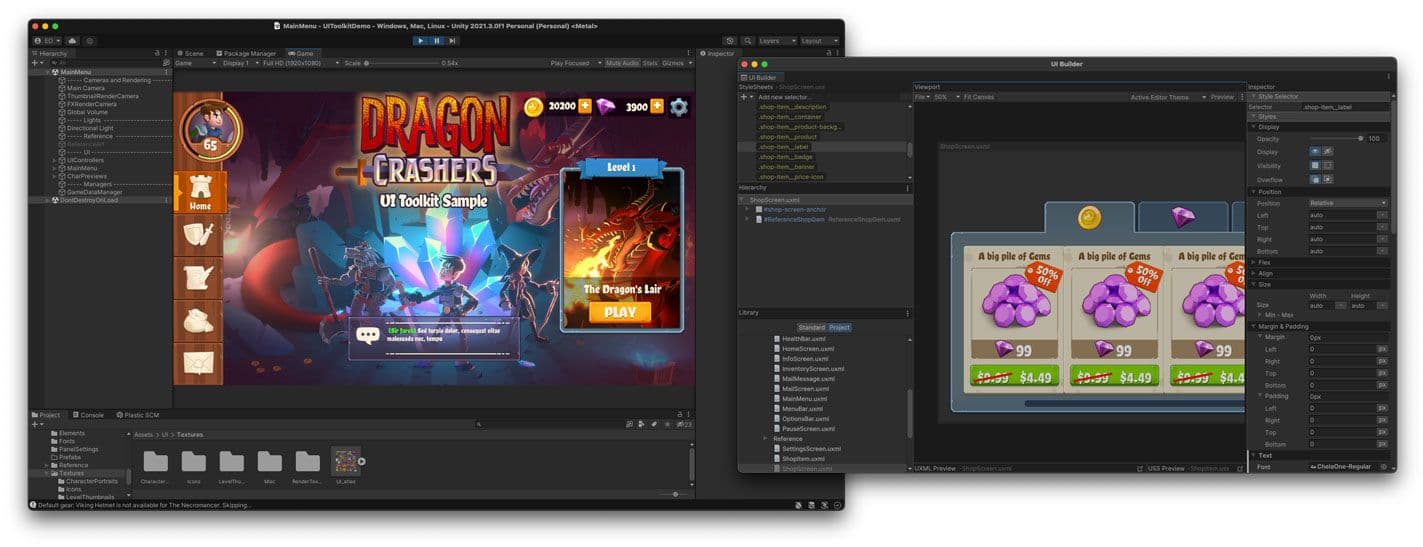Click Fit Canvas in viewport toolbar

tap(978, 97)
